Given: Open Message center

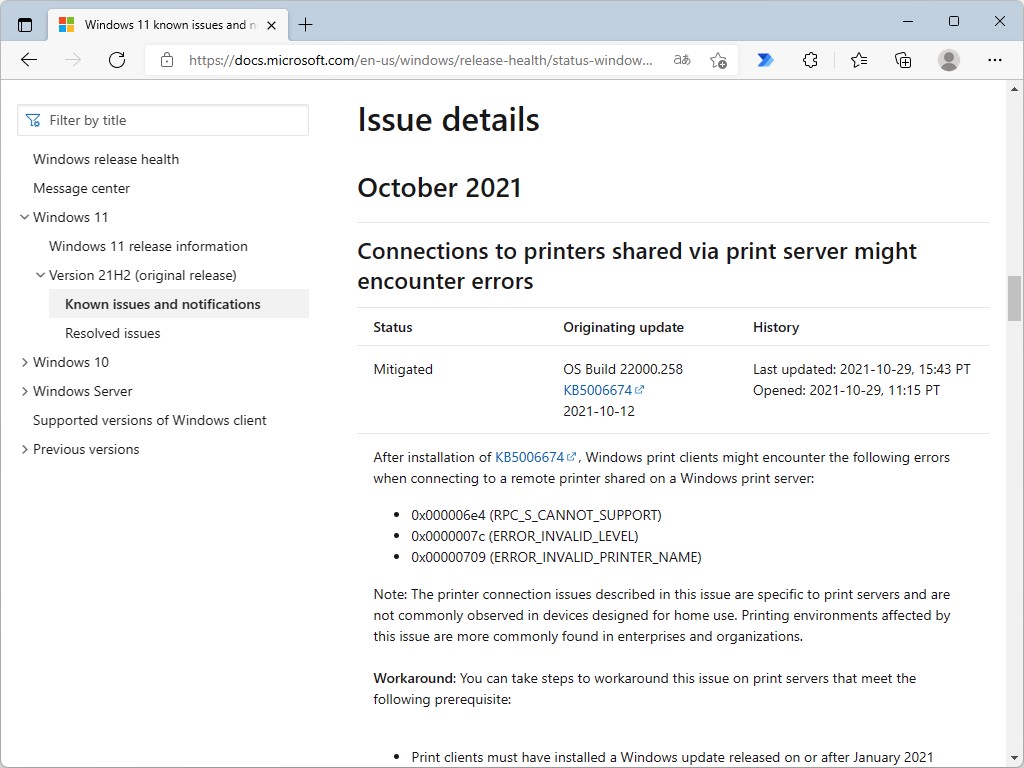Looking at the screenshot, I should [x=81, y=188].
